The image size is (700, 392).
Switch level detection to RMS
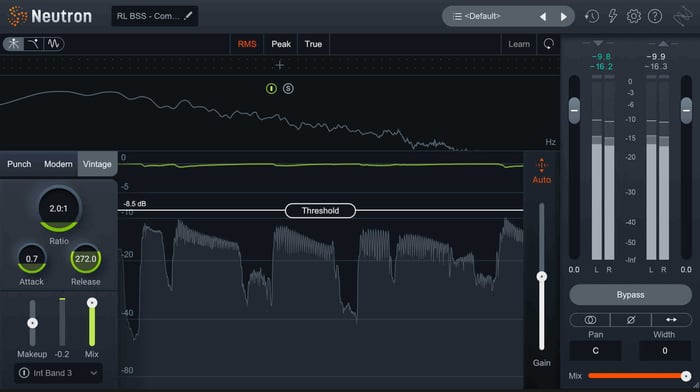[x=247, y=44]
